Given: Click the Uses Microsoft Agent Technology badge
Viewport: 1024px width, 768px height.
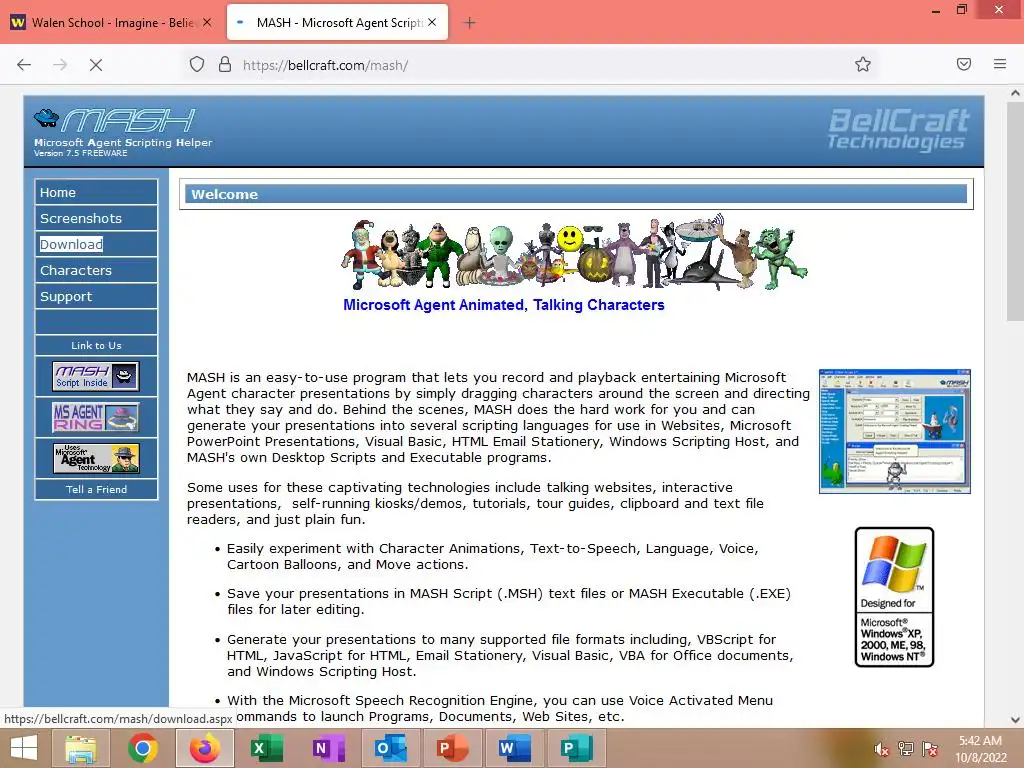Looking at the screenshot, I should tap(96, 458).
